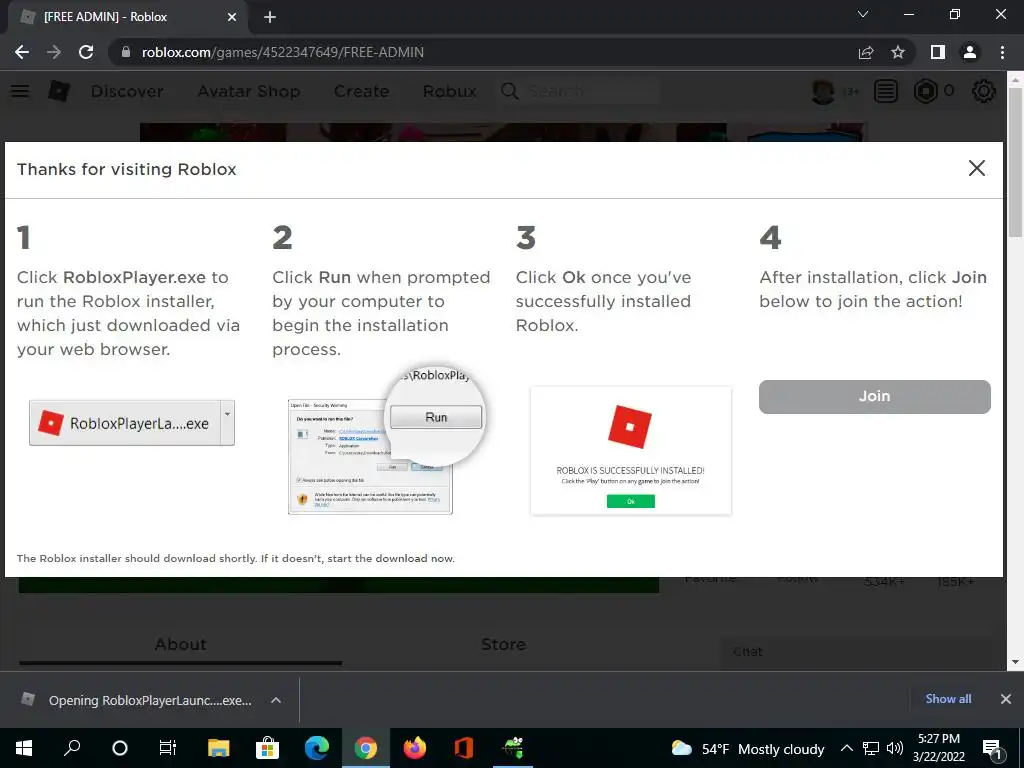
Task: Switch to the About tab
Action: click(180, 645)
